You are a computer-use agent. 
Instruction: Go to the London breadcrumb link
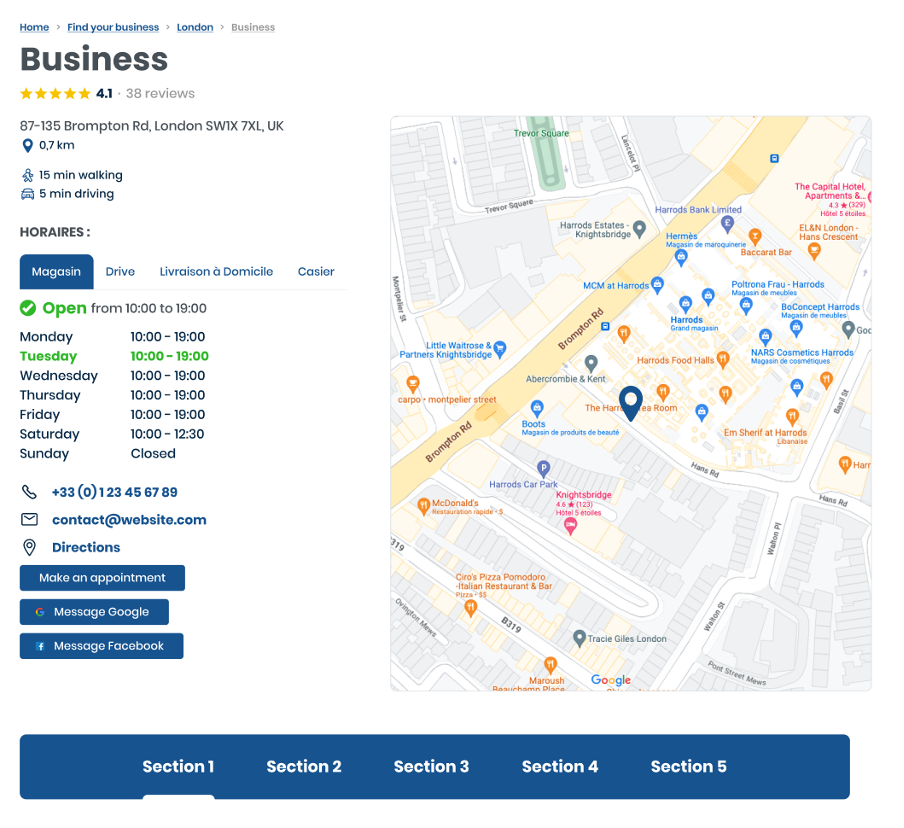point(195,27)
